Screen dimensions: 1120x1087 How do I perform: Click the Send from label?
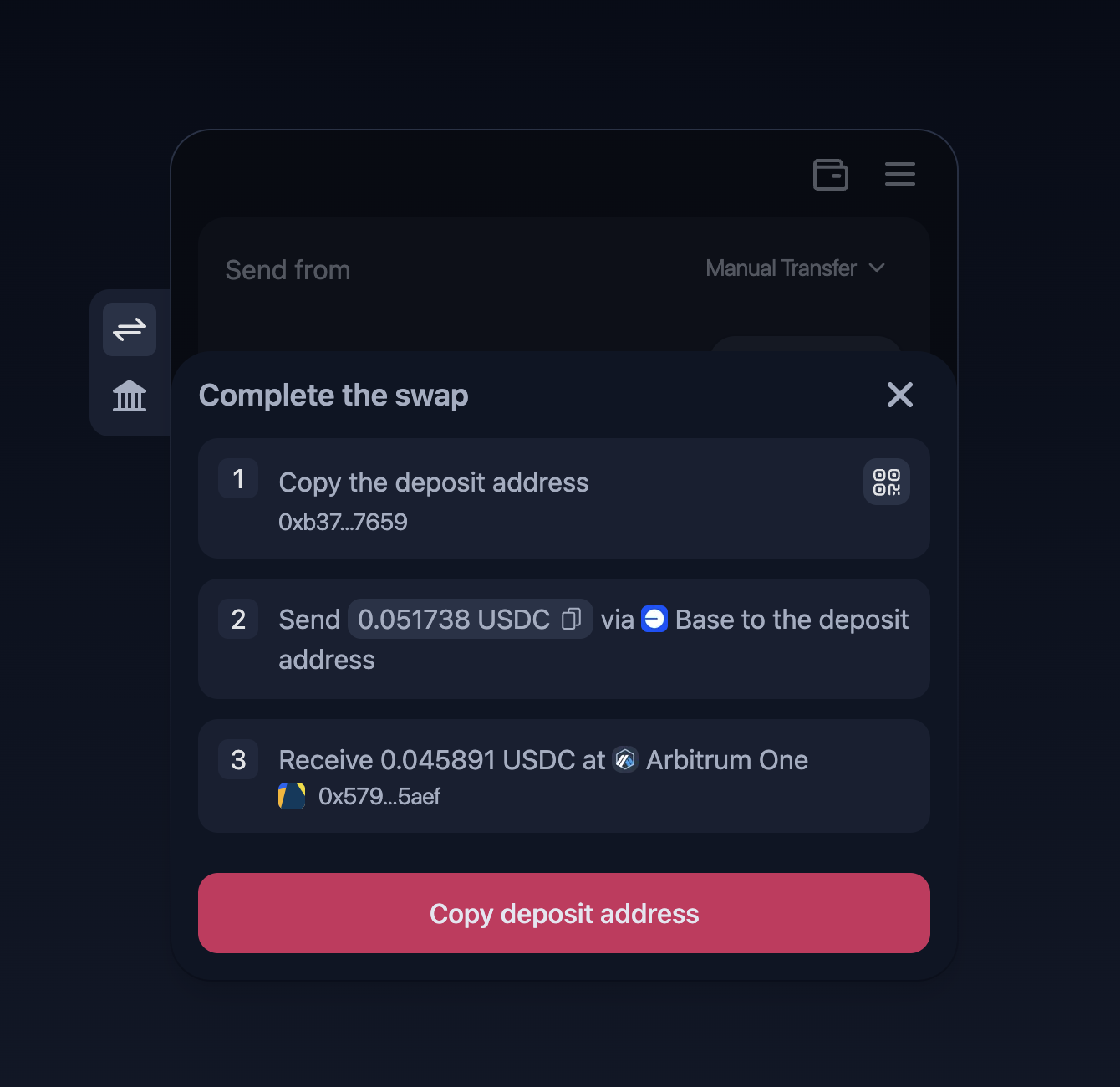point(288,270)
